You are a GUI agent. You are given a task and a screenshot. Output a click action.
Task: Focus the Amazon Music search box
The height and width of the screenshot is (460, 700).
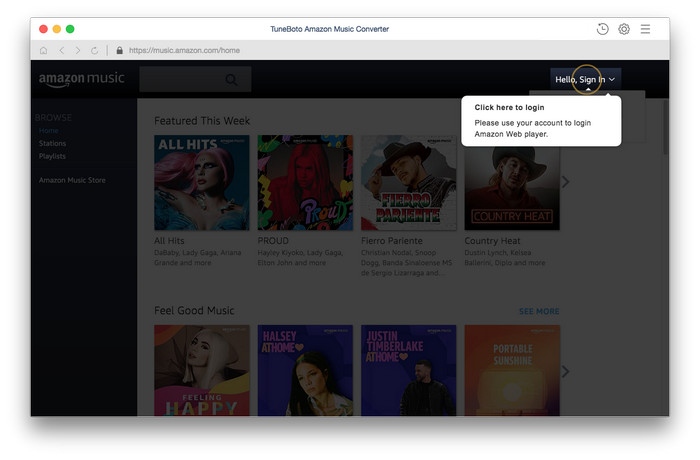[195, 79]
